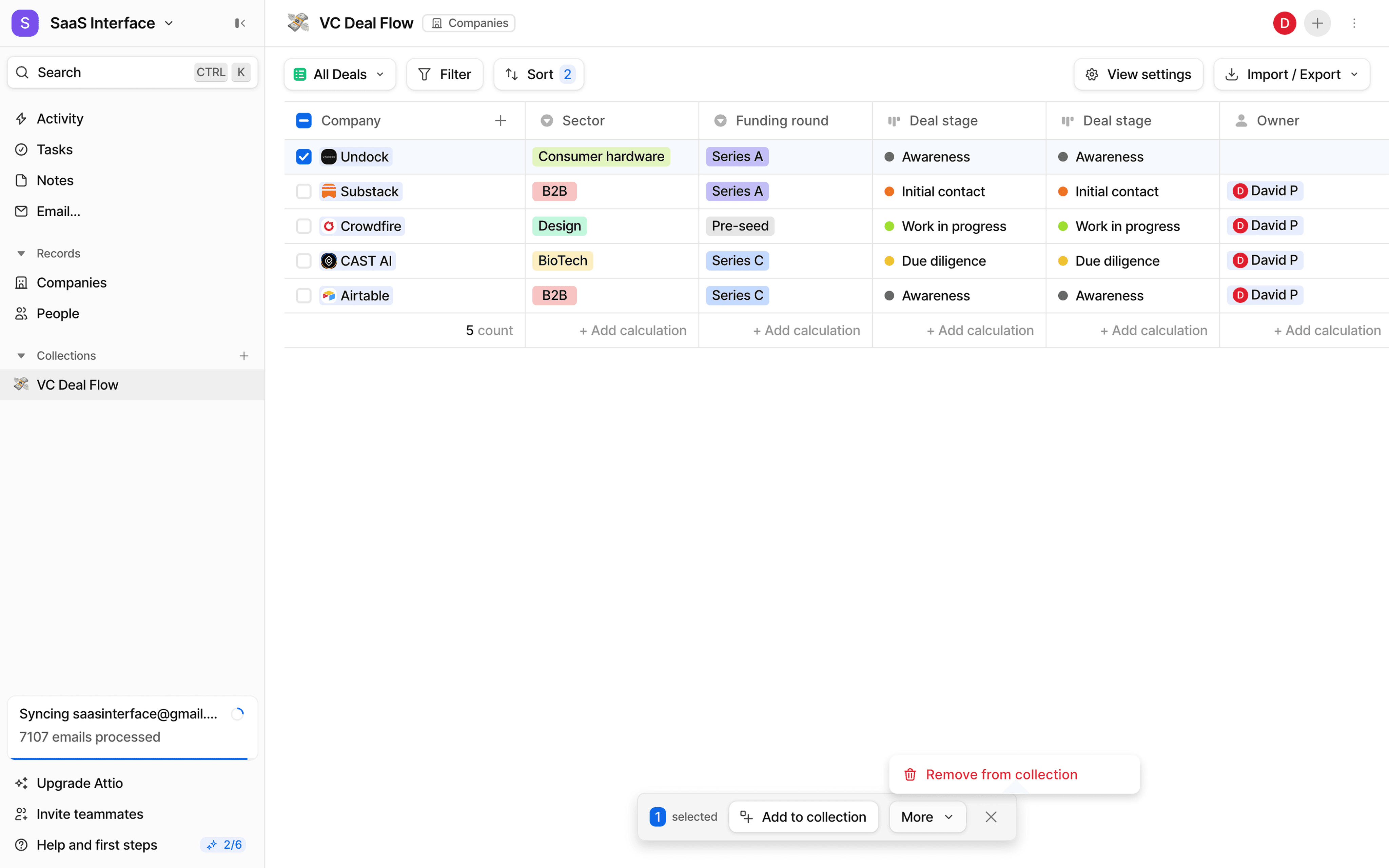Click the B2B sector tag for Airtable

pos(554,295)
